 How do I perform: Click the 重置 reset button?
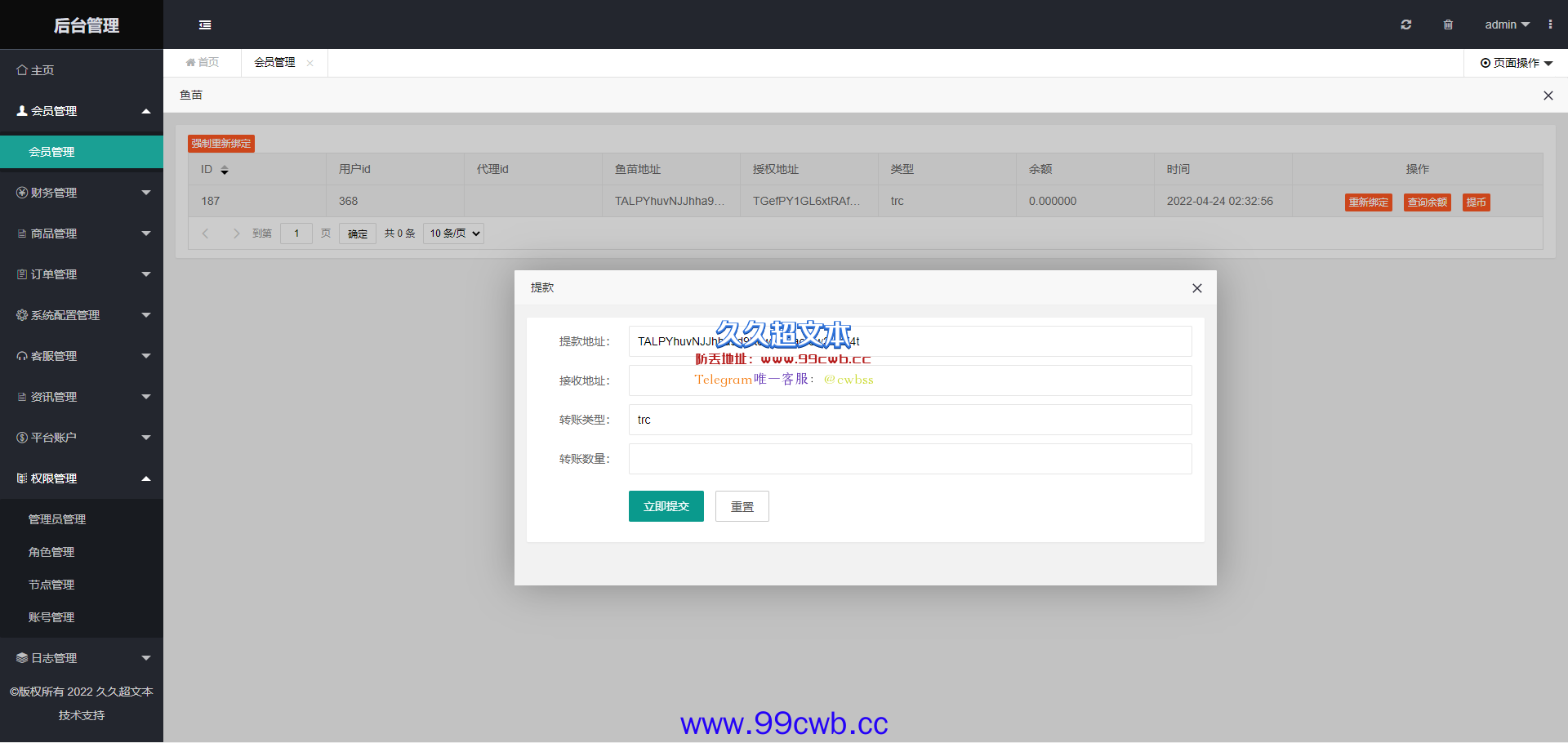[x=742, y=506]
